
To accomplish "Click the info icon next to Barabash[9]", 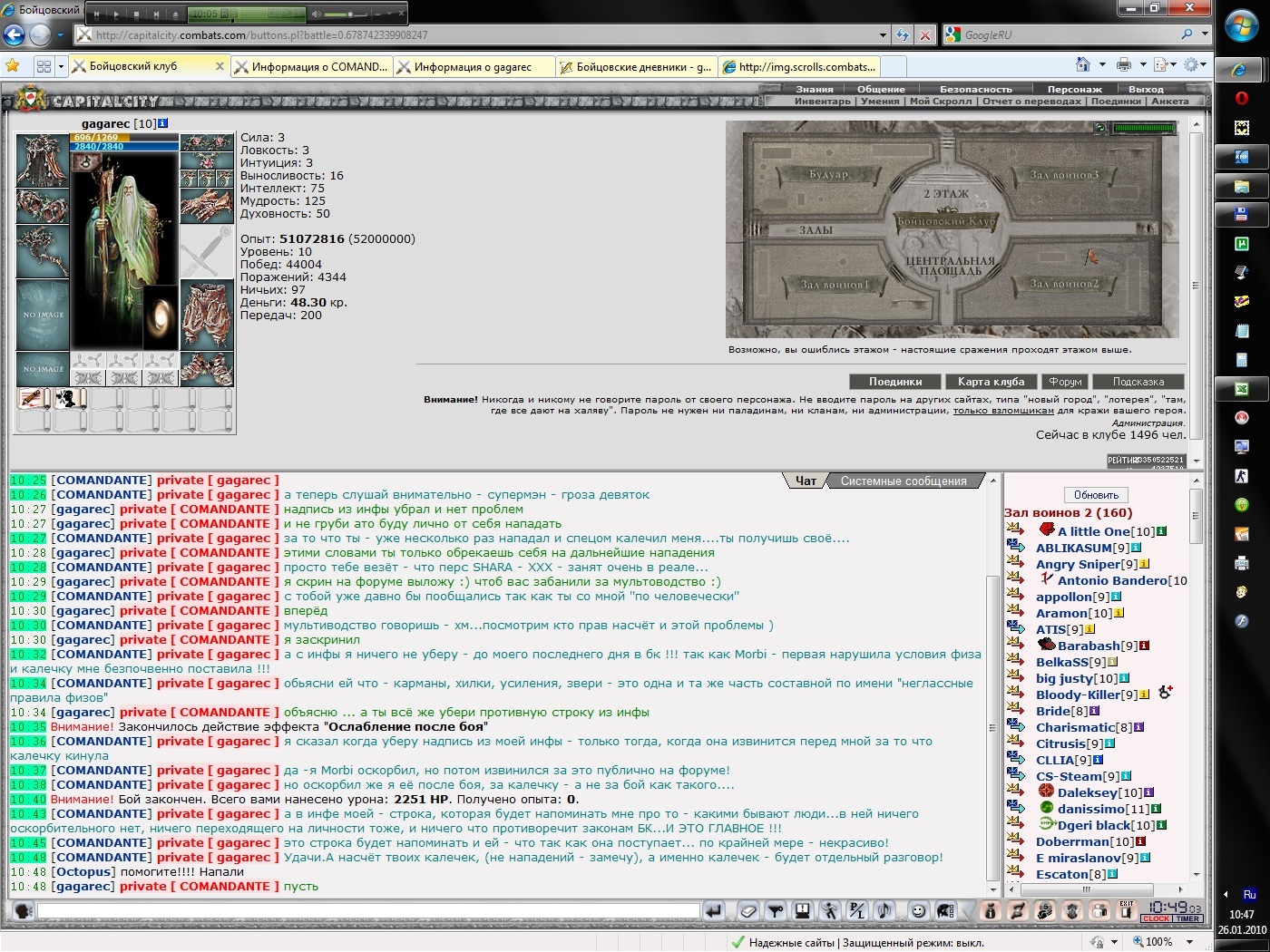I will (x=1145, y=646).
